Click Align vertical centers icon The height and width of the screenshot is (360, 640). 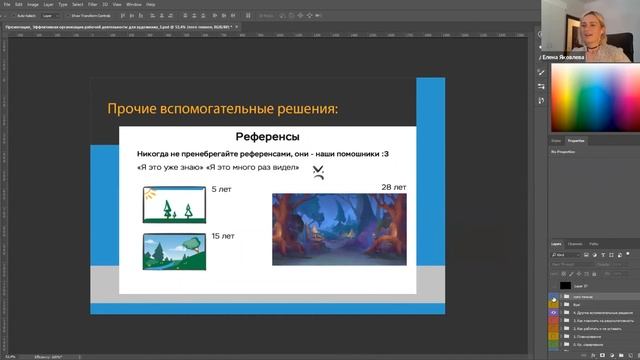pos(131,16)
